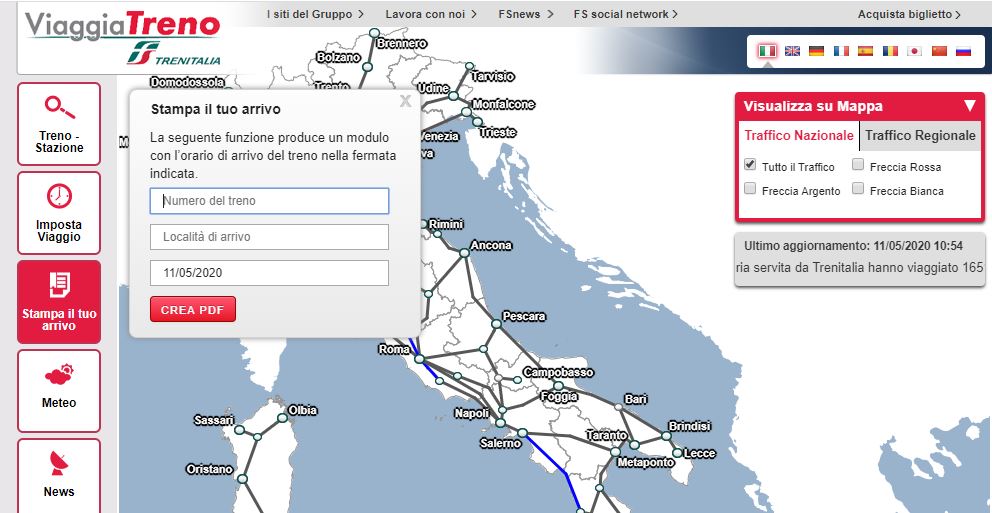Uncheck Tutto il Traffico checkbox

(x=750, y=164)
